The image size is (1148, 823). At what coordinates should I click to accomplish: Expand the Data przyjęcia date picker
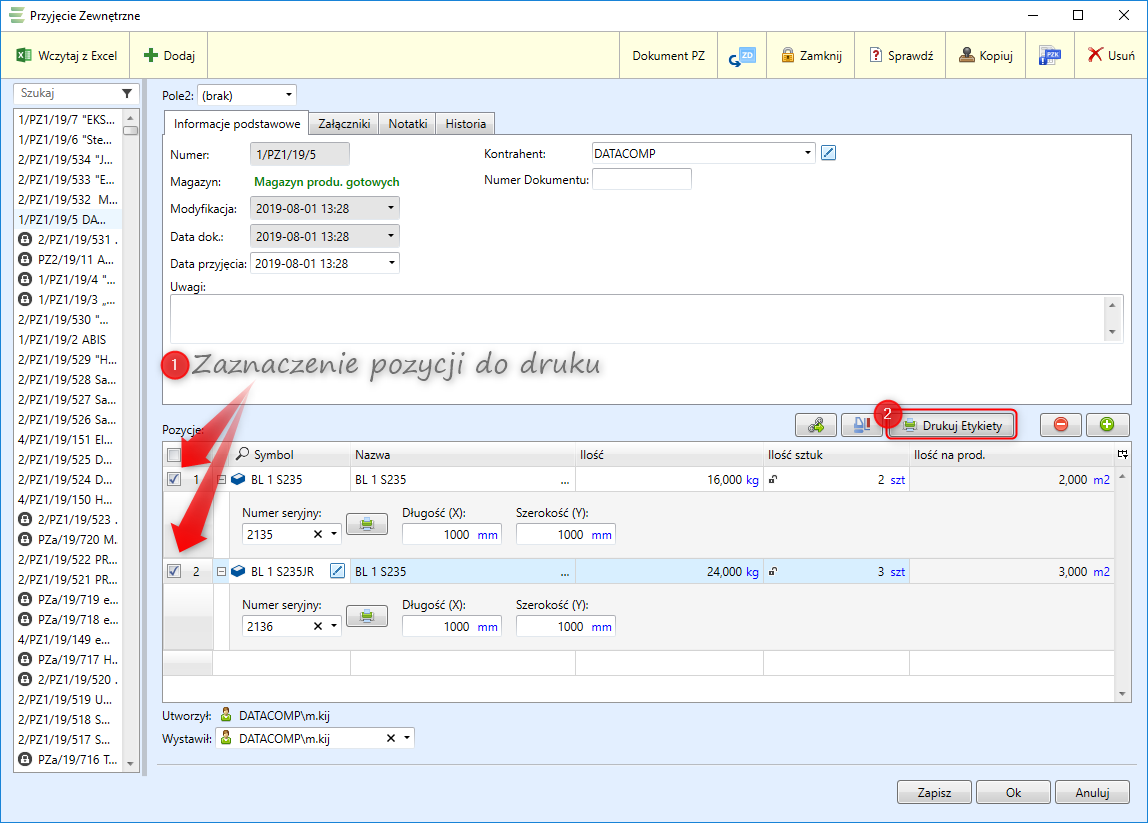pos(390,263)
